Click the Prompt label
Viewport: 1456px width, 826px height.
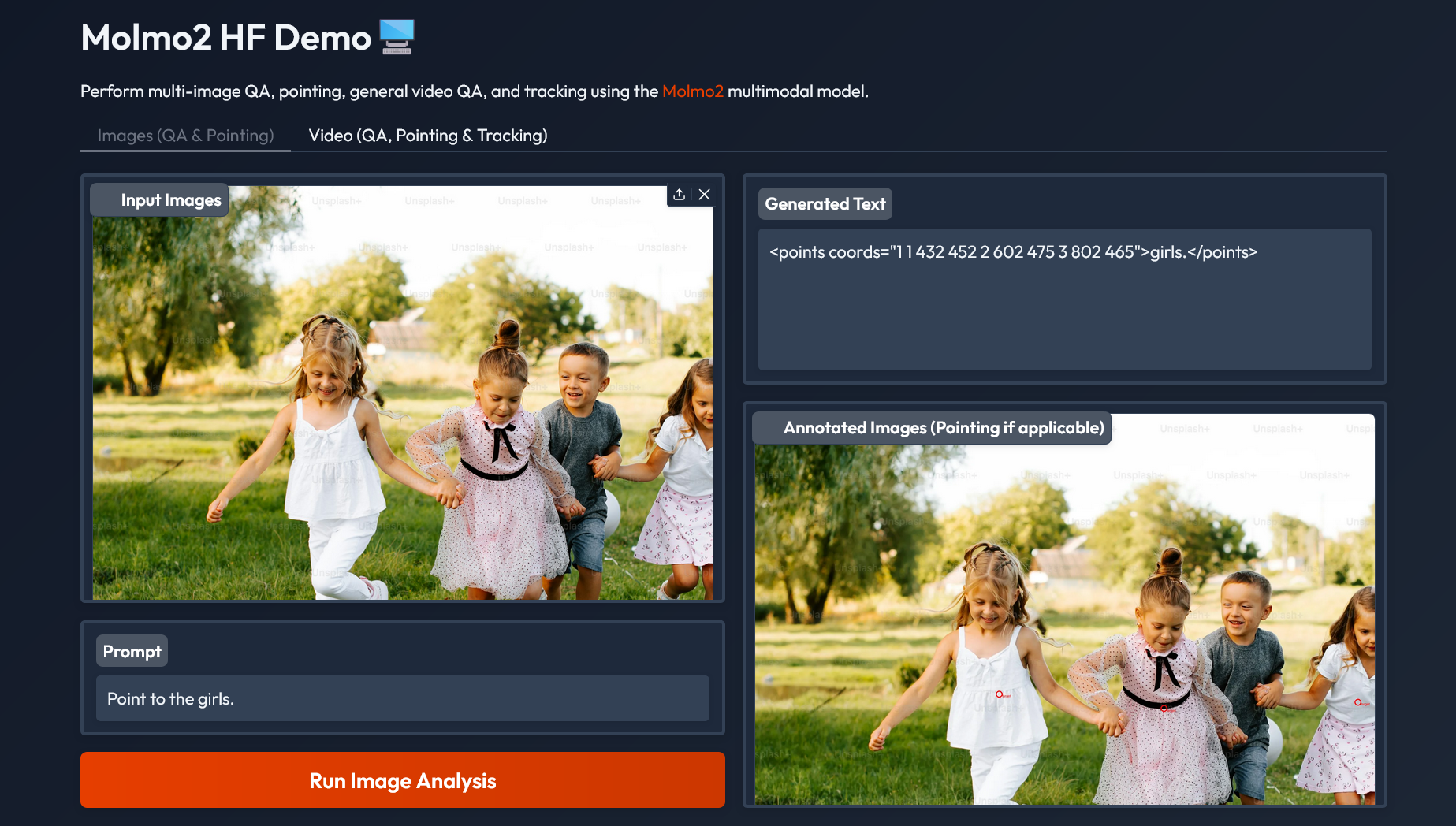(x=132, y=652)
